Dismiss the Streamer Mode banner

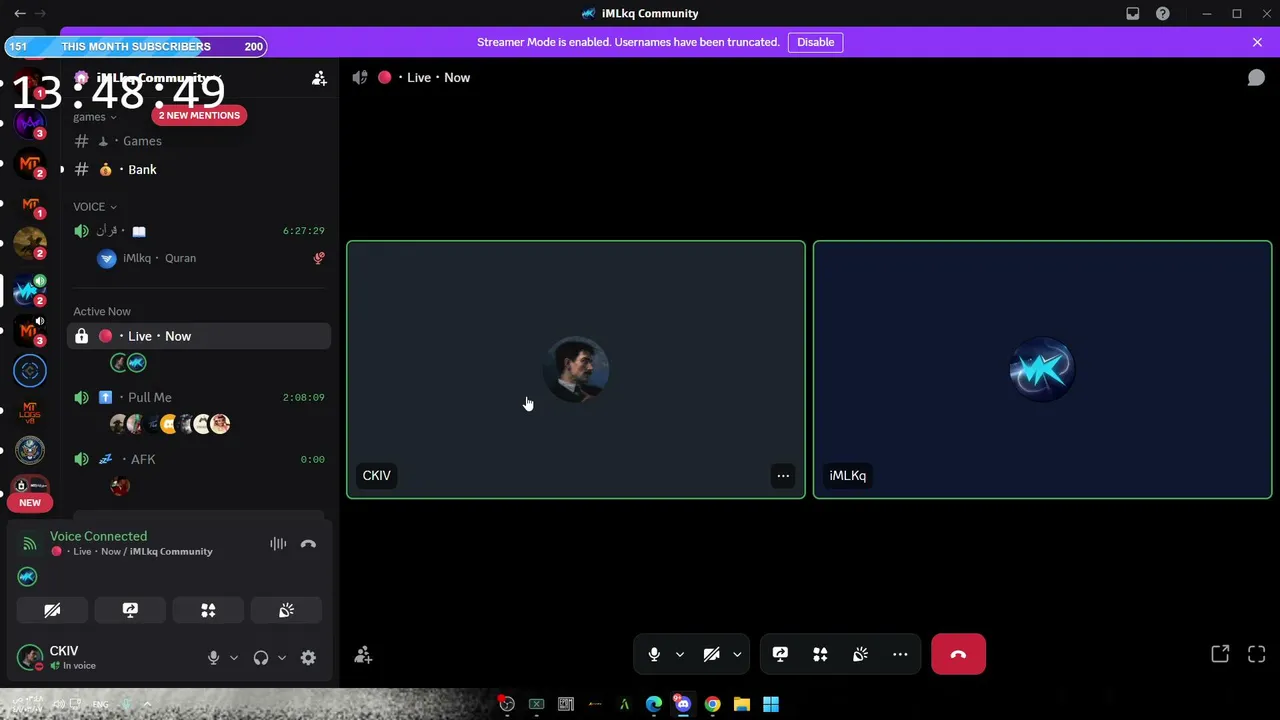tap(1257, 42)
